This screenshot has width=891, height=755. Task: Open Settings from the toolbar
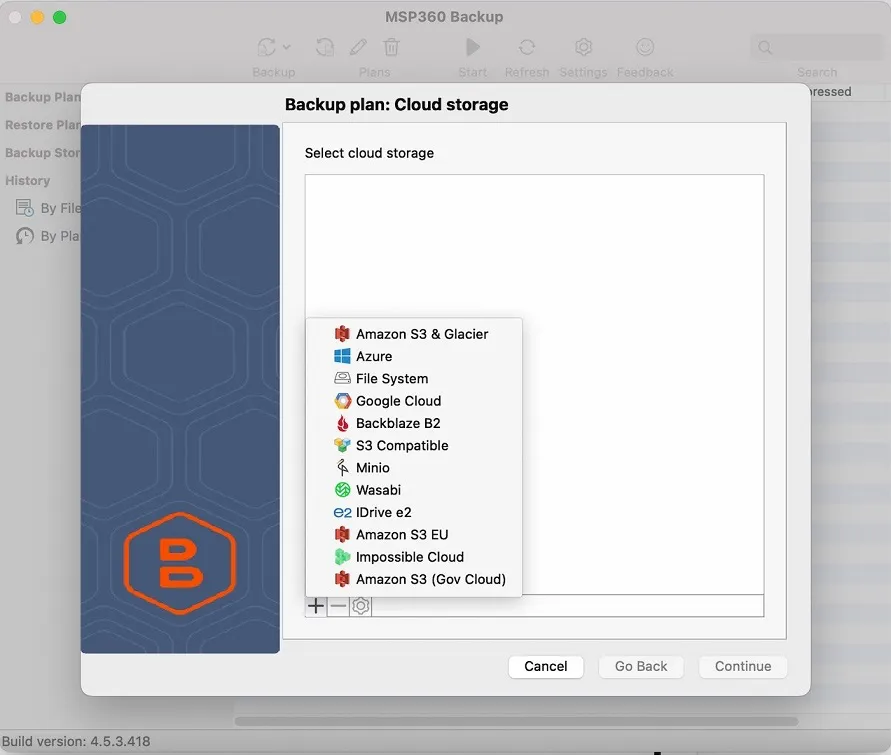(584, 47)
